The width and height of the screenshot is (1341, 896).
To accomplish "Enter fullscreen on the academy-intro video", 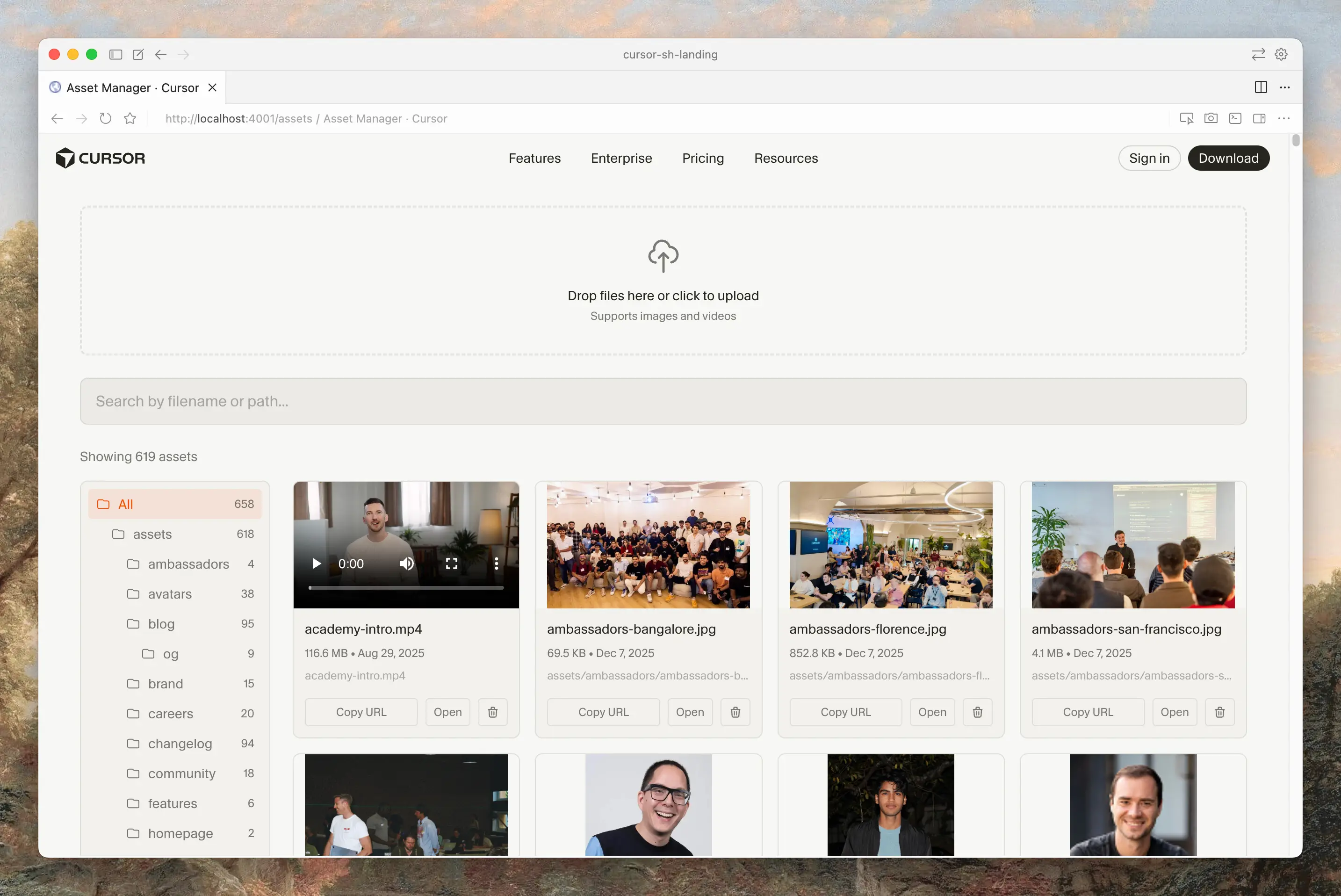I will point(451,564).
